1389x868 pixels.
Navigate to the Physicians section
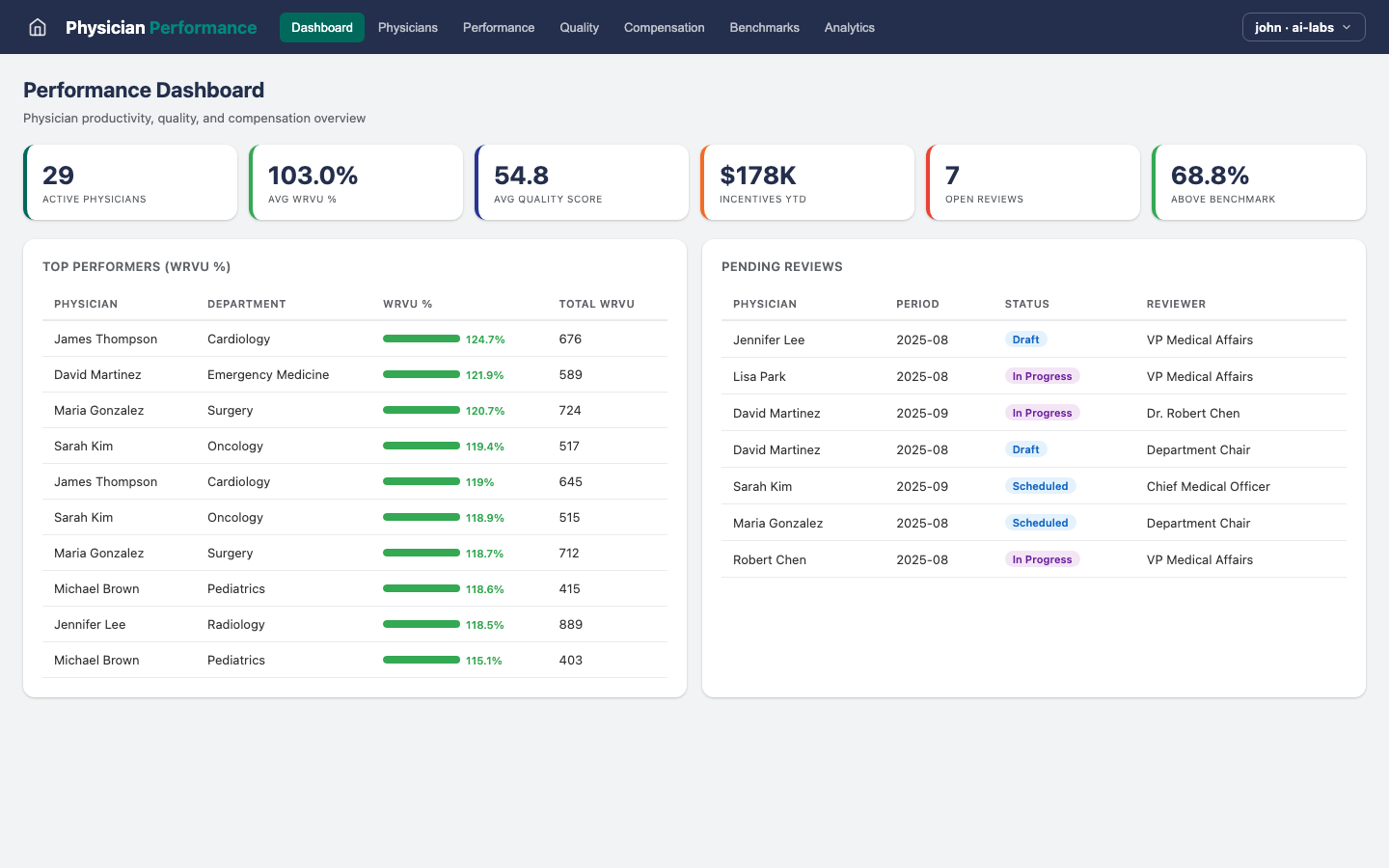(407, 27)
